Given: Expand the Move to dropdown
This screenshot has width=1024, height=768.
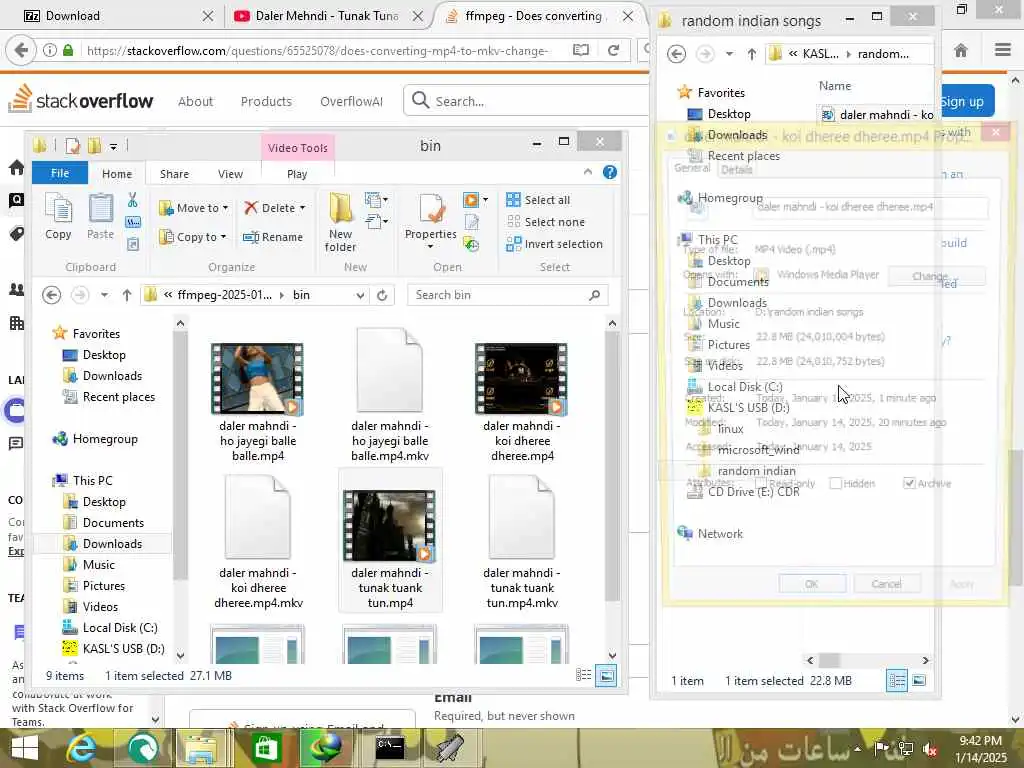Looking at the screenshot, I should (225, 208).
